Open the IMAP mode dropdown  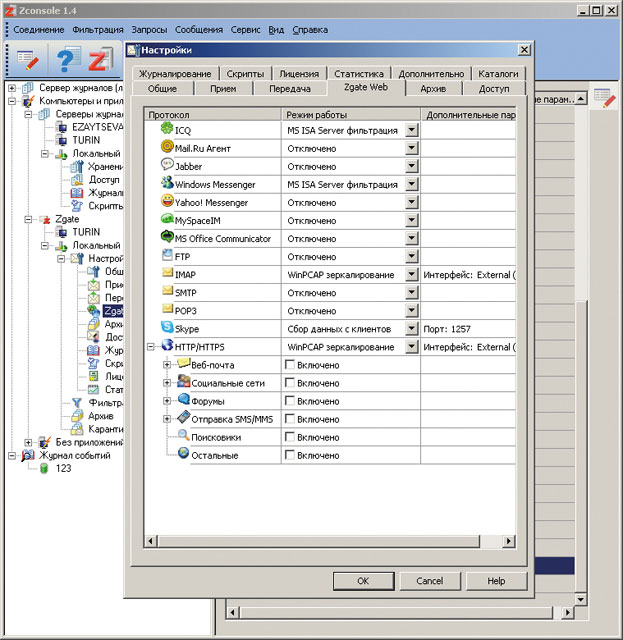(x=412, y=274)
